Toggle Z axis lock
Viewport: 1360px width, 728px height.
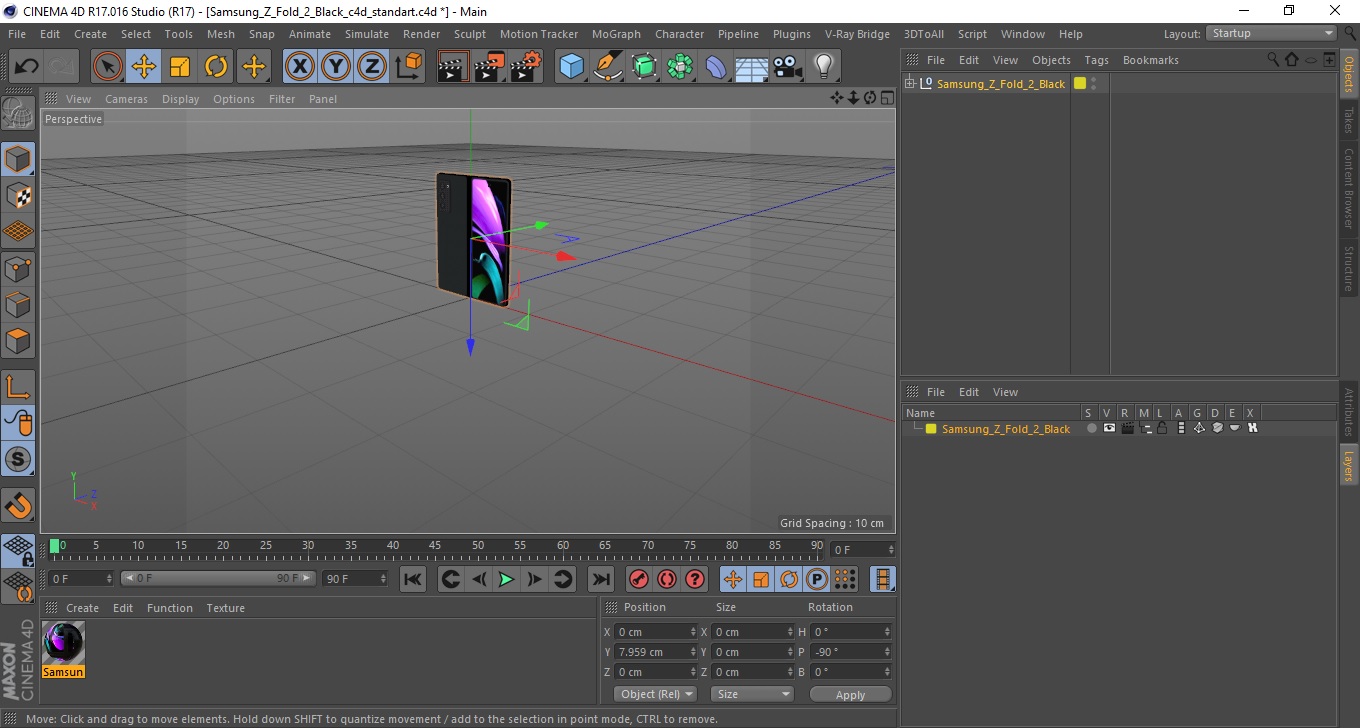pyautogui.click(x=372, y=67)
